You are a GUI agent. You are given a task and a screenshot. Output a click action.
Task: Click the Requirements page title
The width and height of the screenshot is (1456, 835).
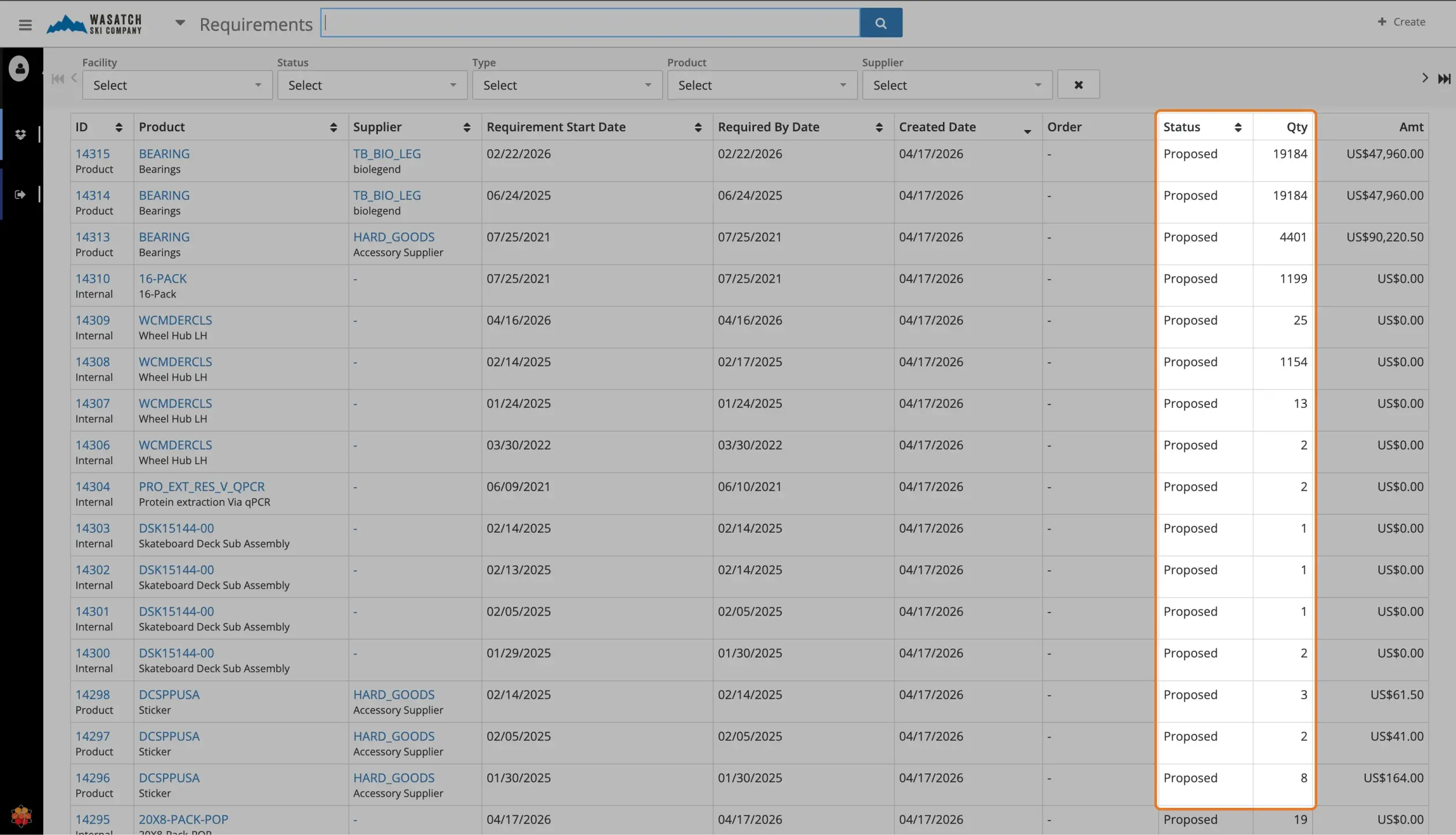pos(256,24)
